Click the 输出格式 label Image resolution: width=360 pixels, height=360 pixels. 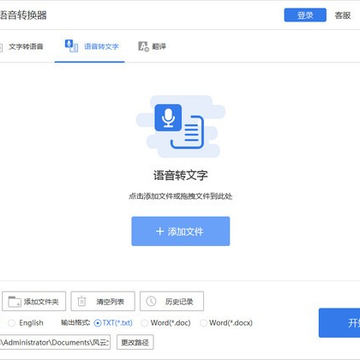click(x=75, y=323)
